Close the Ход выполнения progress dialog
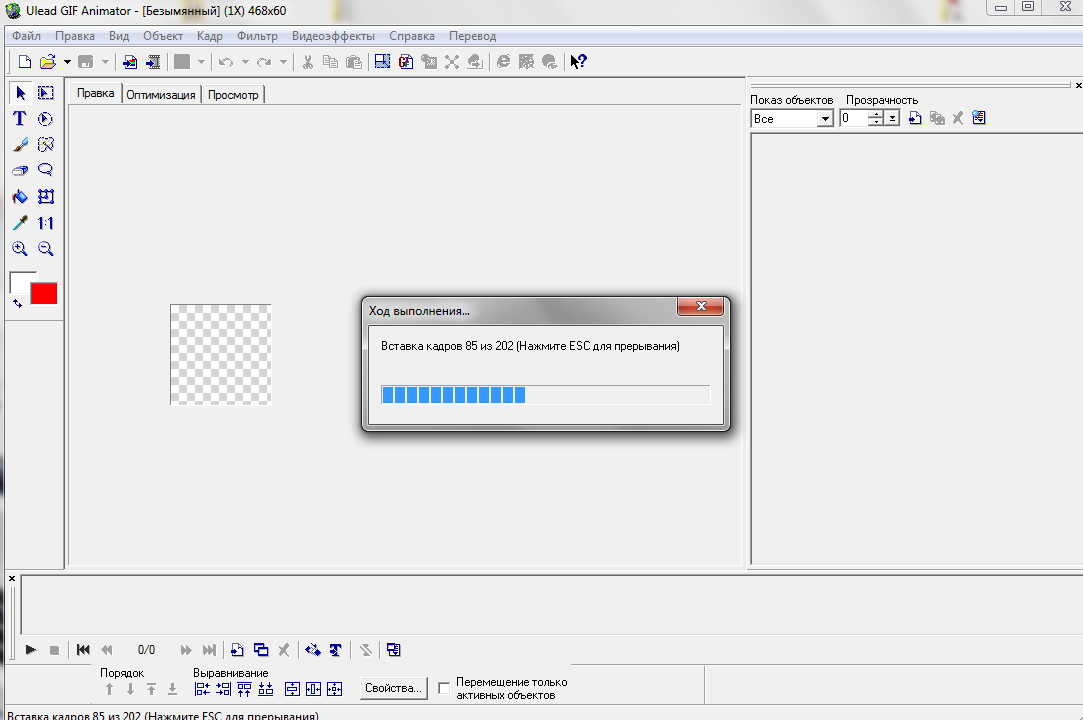This screenshot has width=1083, height=720. 700,306
